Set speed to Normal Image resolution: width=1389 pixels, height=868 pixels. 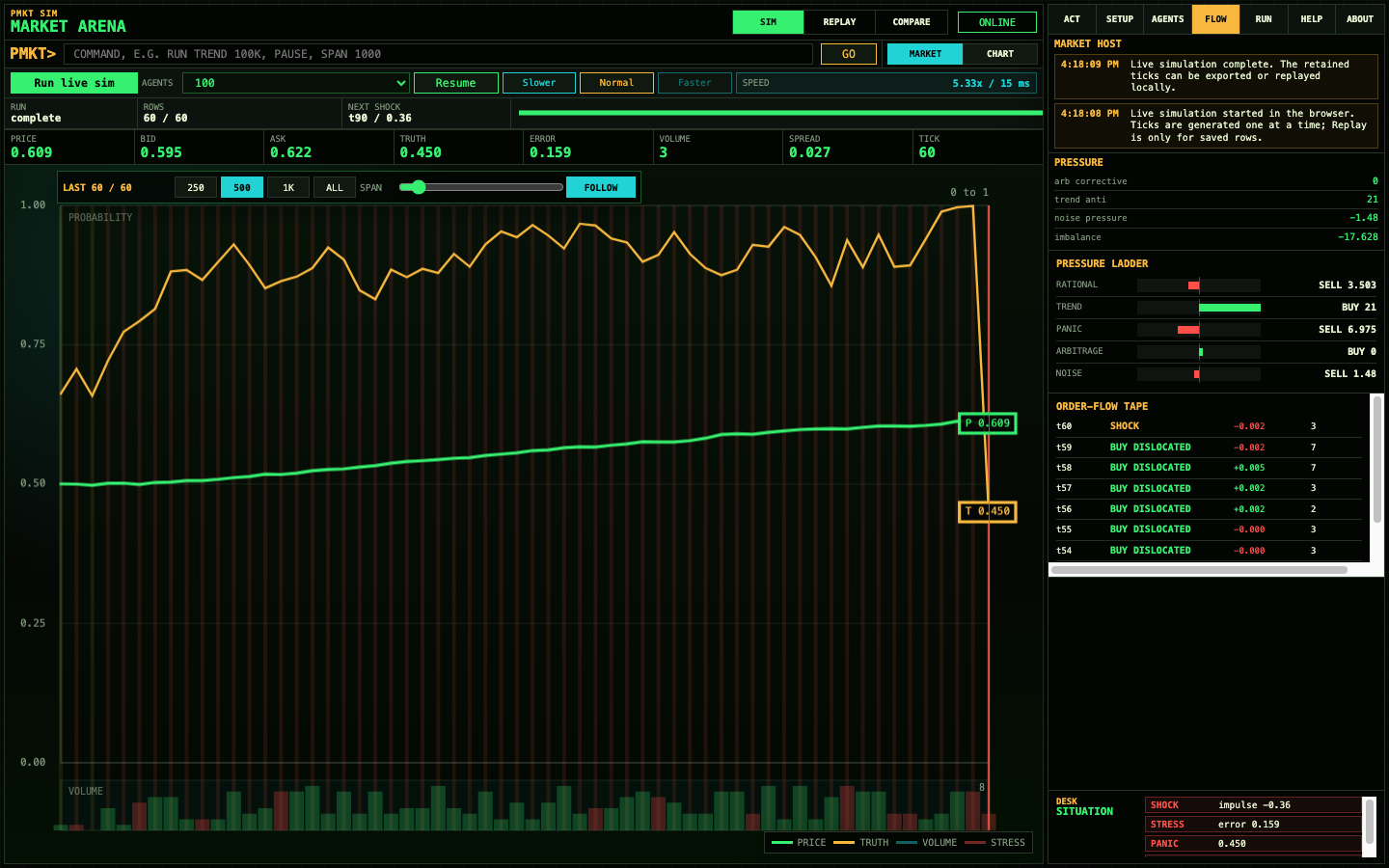tap(616, 83)
